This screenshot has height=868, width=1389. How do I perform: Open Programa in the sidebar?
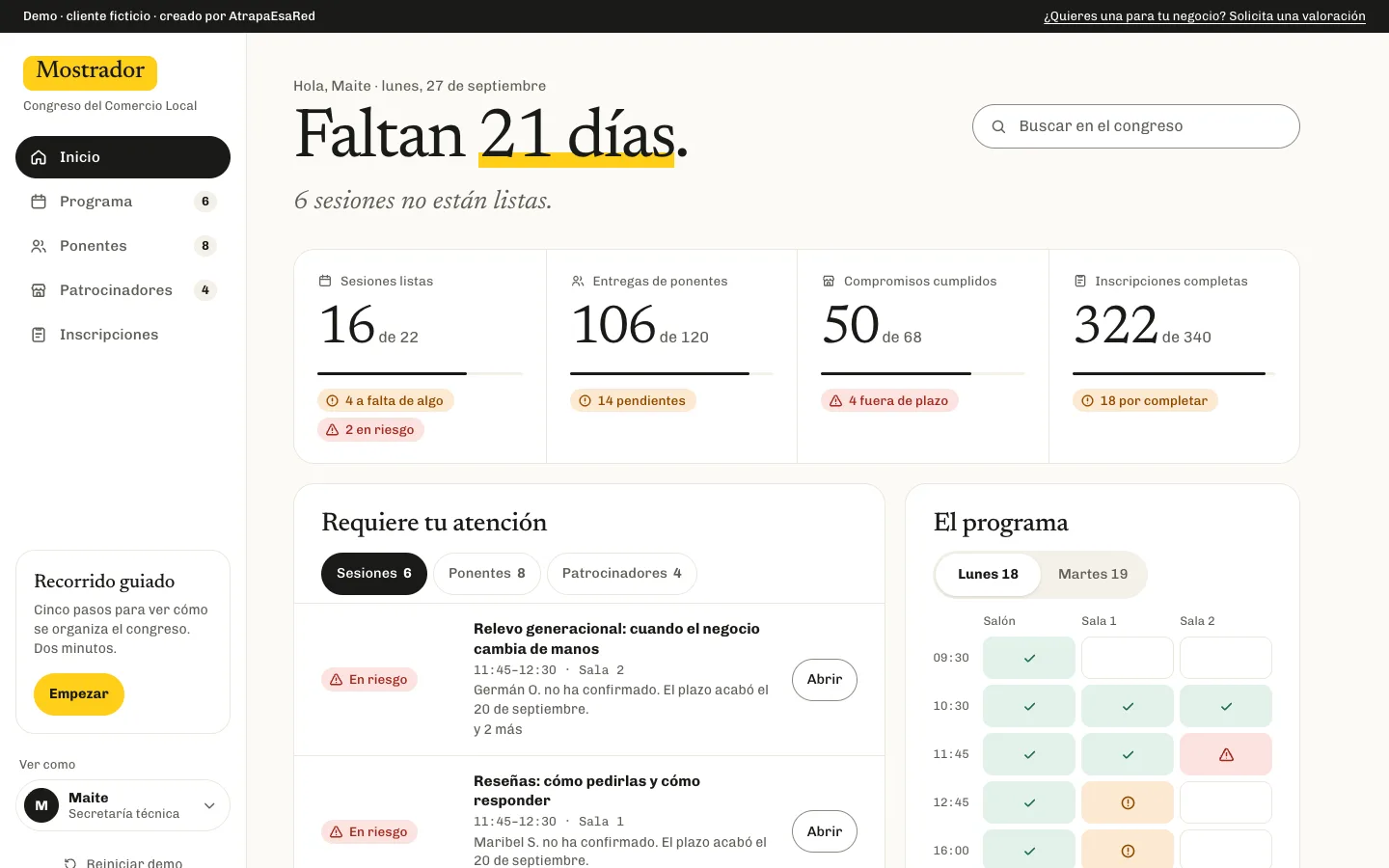(x=123, y=202)
